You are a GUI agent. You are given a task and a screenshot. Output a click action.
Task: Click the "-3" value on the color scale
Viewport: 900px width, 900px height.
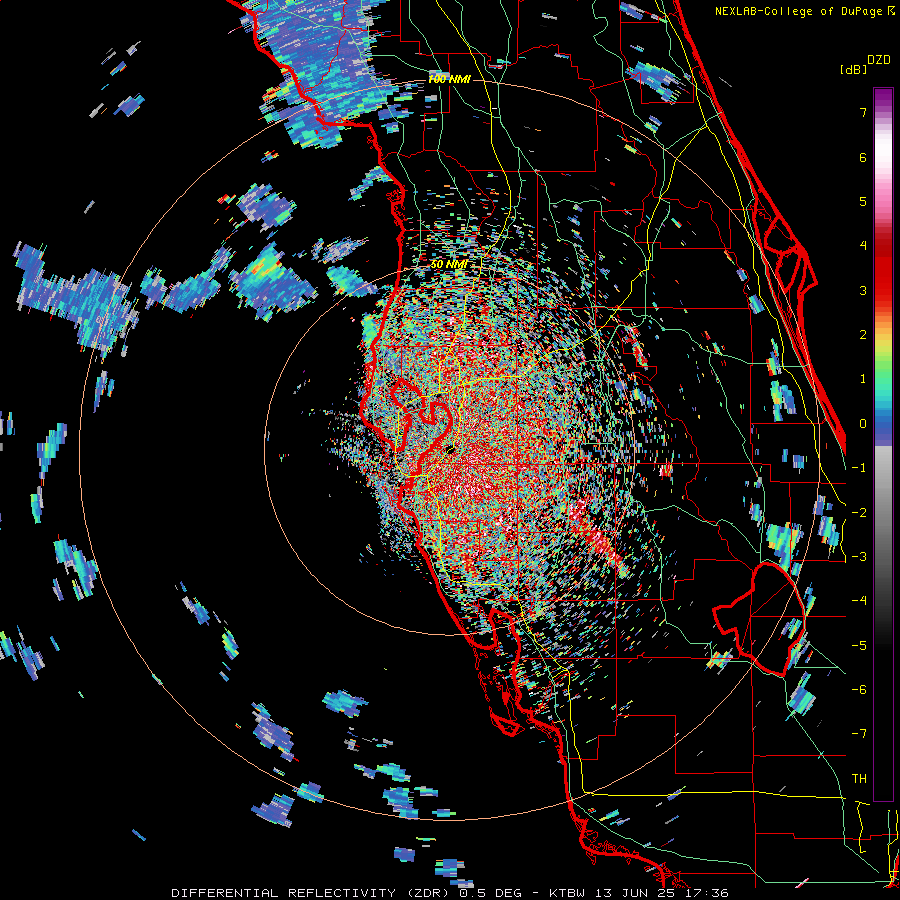click(859, 557)
